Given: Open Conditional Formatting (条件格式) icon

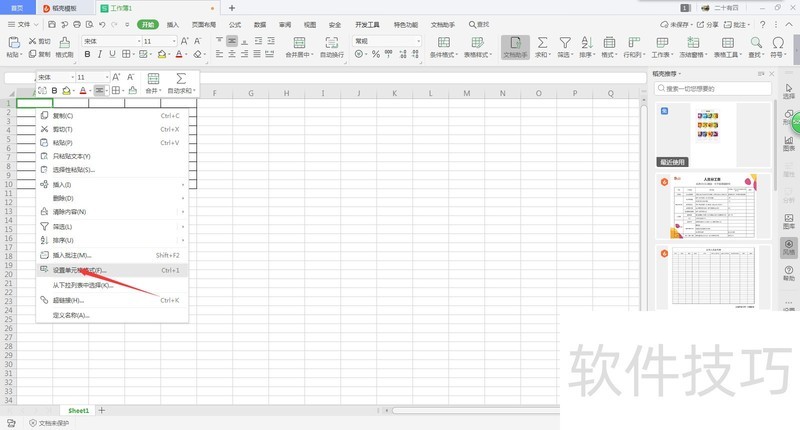Looking at the screenshot, I should (444, 42).
